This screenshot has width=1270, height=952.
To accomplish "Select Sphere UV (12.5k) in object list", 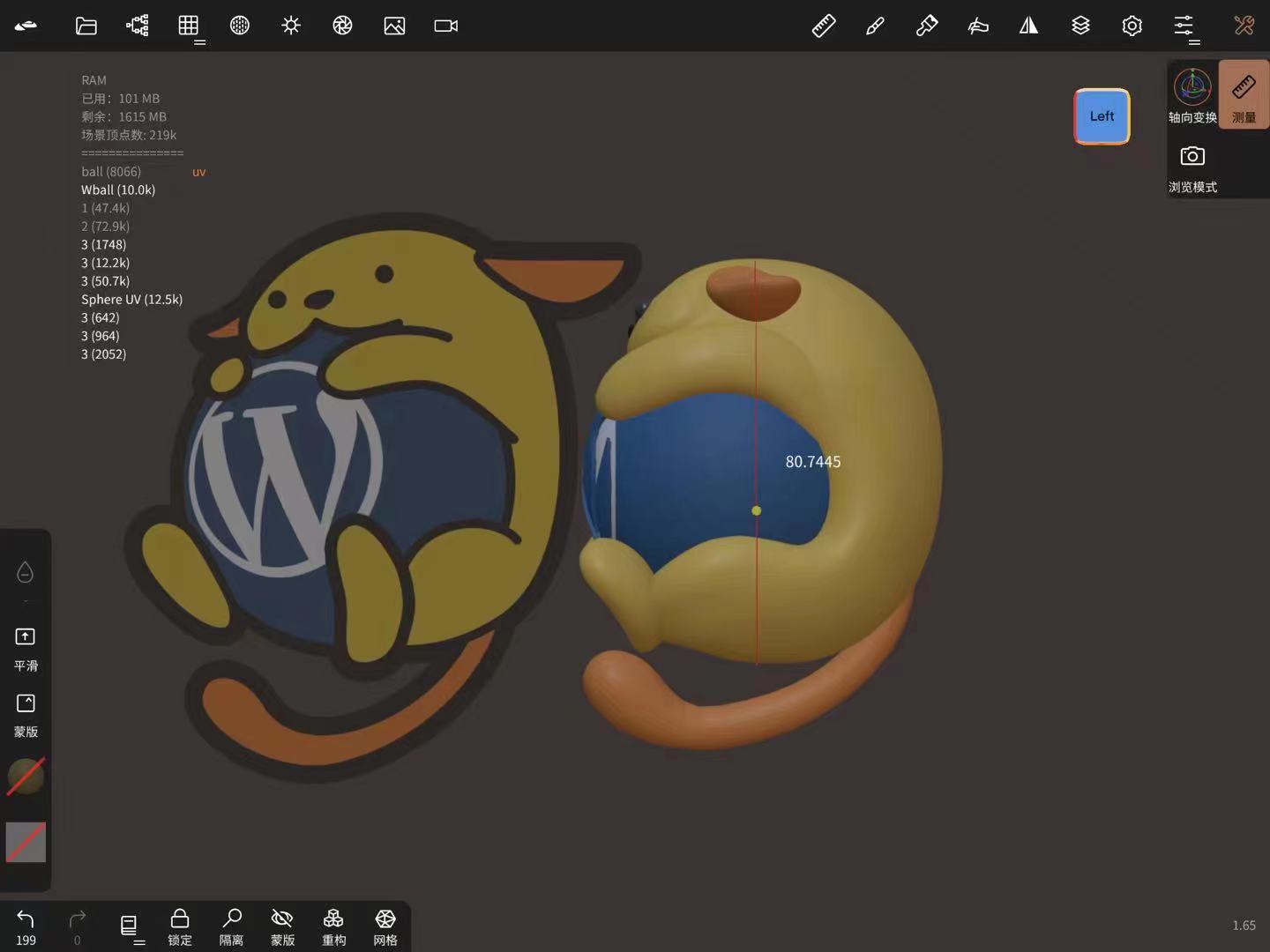I will click(131, 300).
